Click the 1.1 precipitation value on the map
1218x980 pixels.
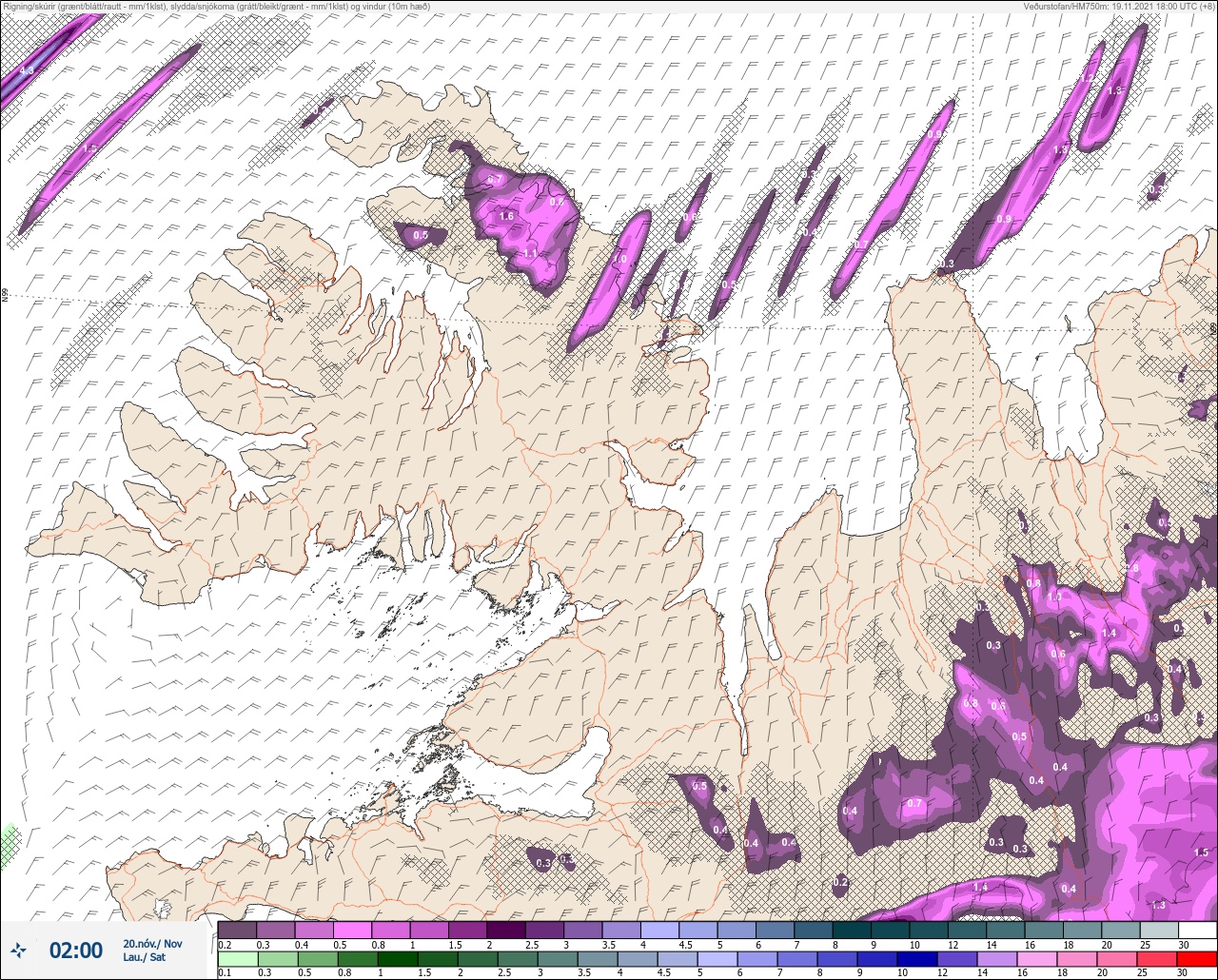click(x=530, y=253)
